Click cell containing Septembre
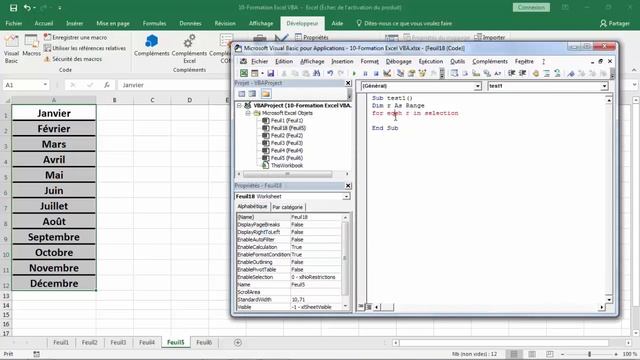This screenshot has height=360, width=640. click(54, 237)
